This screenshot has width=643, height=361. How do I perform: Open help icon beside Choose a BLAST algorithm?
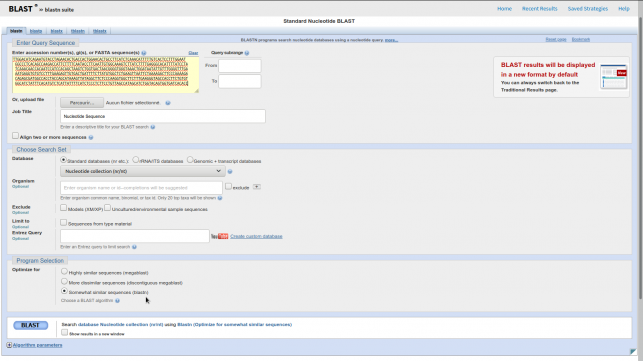click(x=117, y=301)
